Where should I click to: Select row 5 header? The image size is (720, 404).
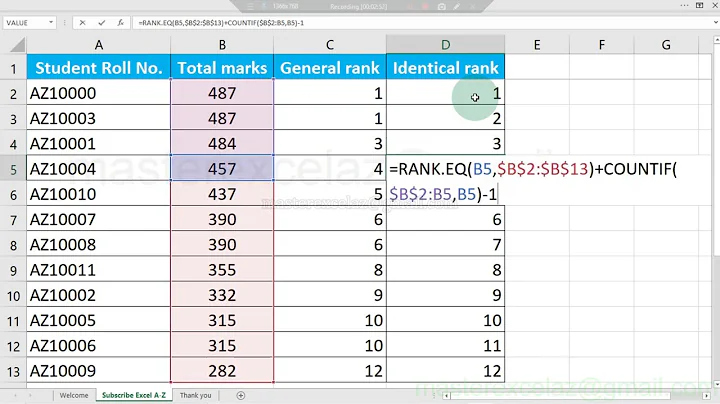coord(13,169)
